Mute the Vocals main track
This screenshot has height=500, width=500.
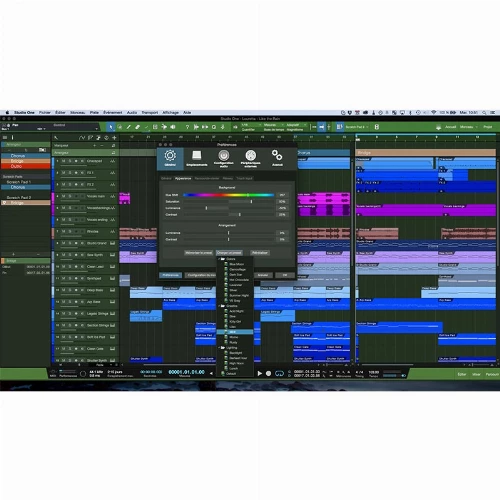point(63,196)
